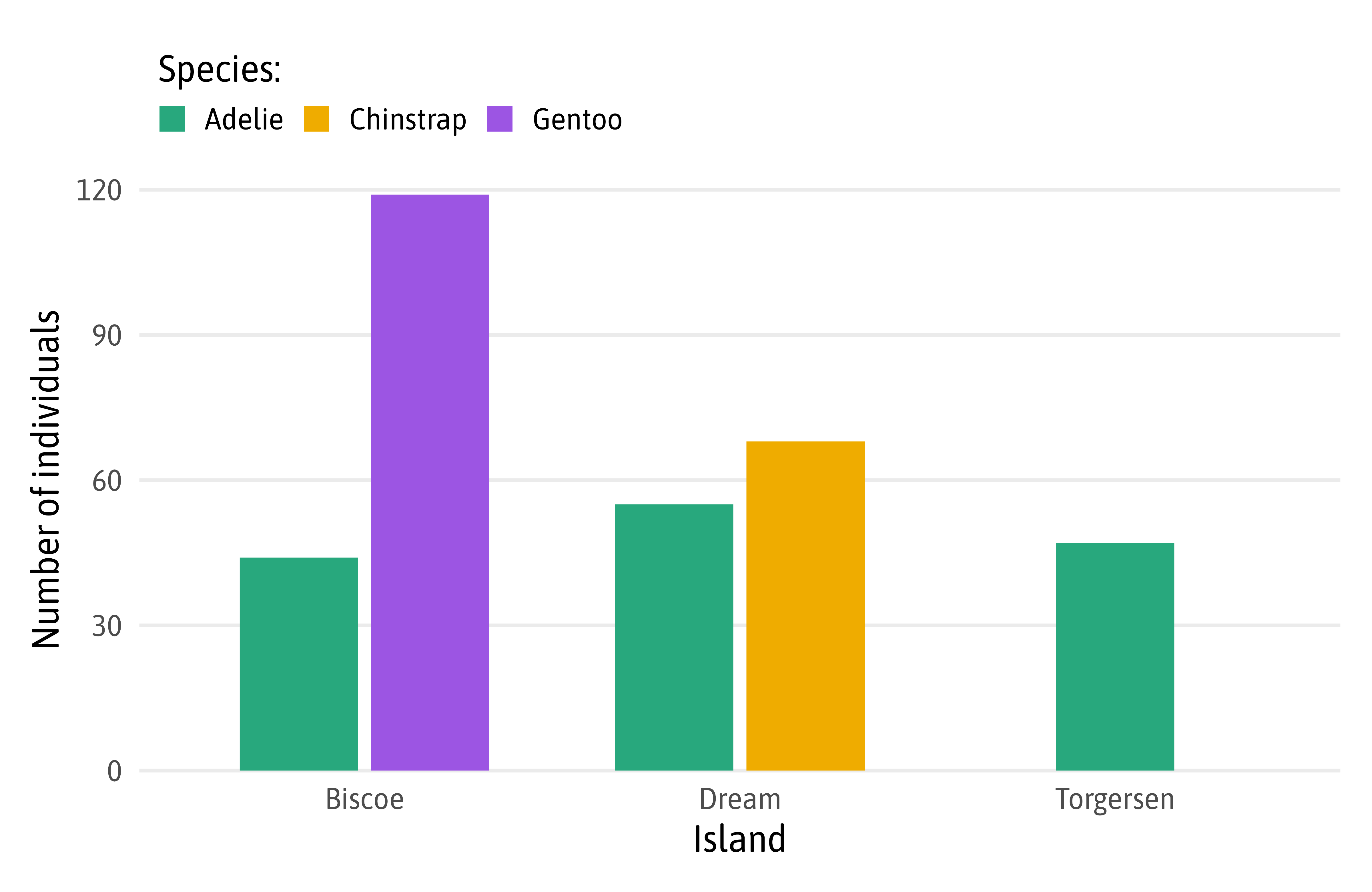Click the purple Gentoo legend swatch
This screenshot has width=1372, height=892.
coord(499,119)
